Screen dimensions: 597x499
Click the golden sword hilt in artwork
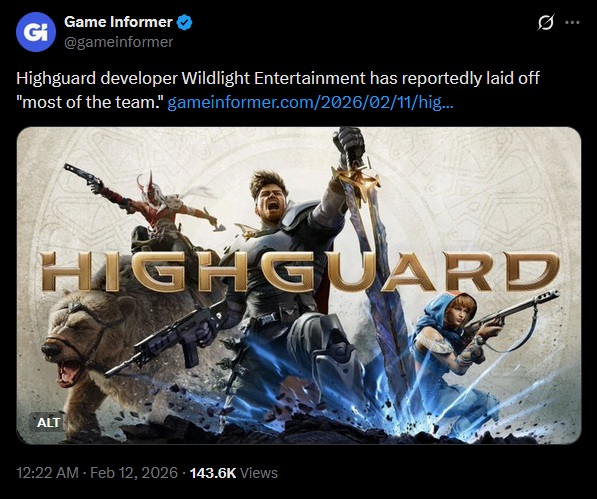[356, 179]
